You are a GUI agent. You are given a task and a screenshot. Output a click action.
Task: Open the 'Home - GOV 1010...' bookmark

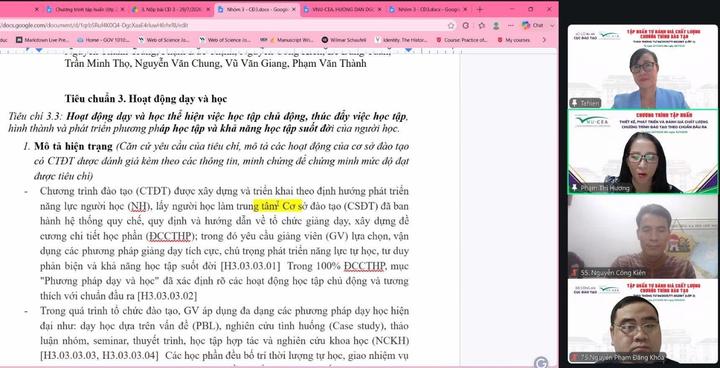point(103,40)
